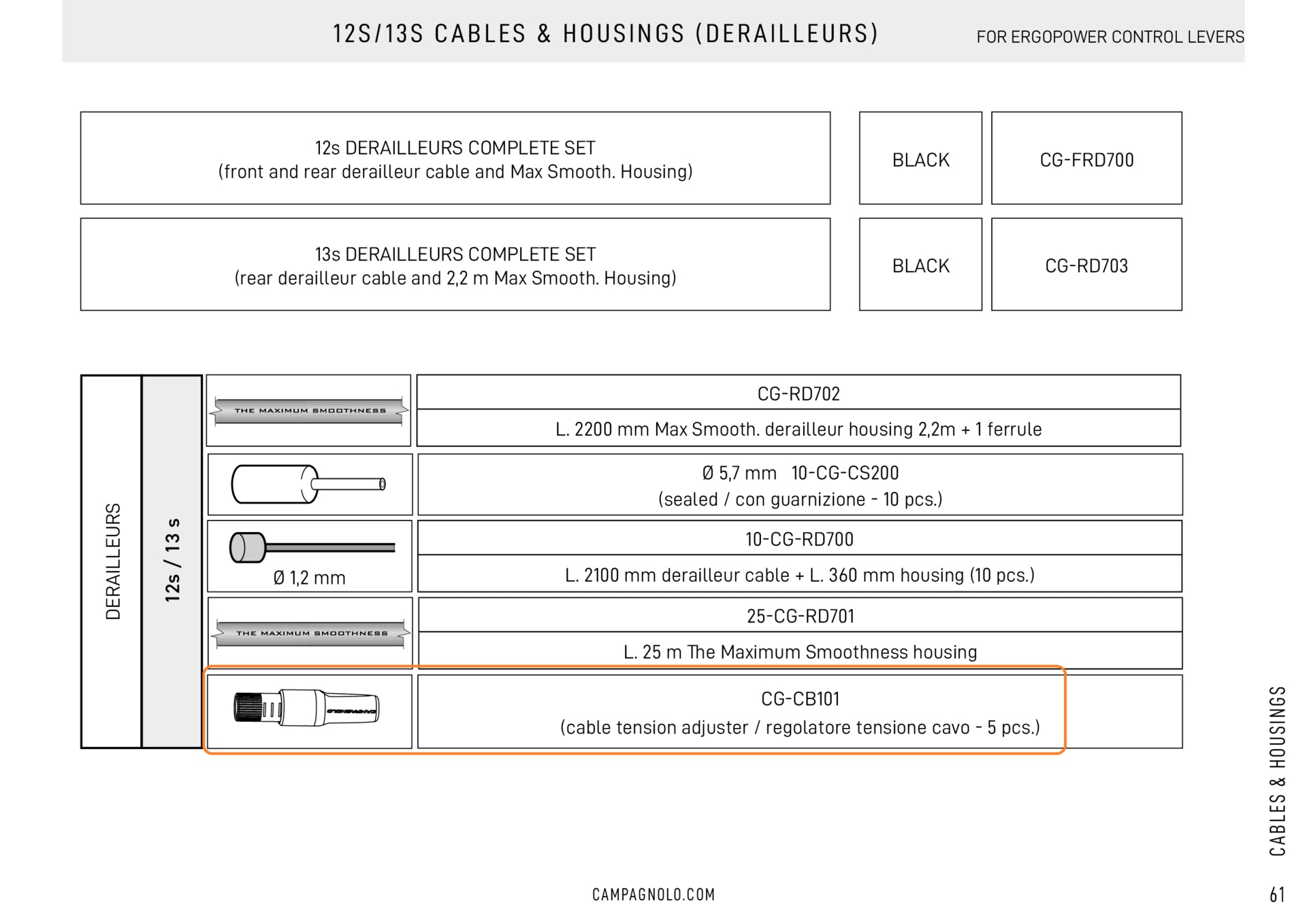Click the BLACK color cell for 12s set
1307x924 pixels.
point(920,159)
